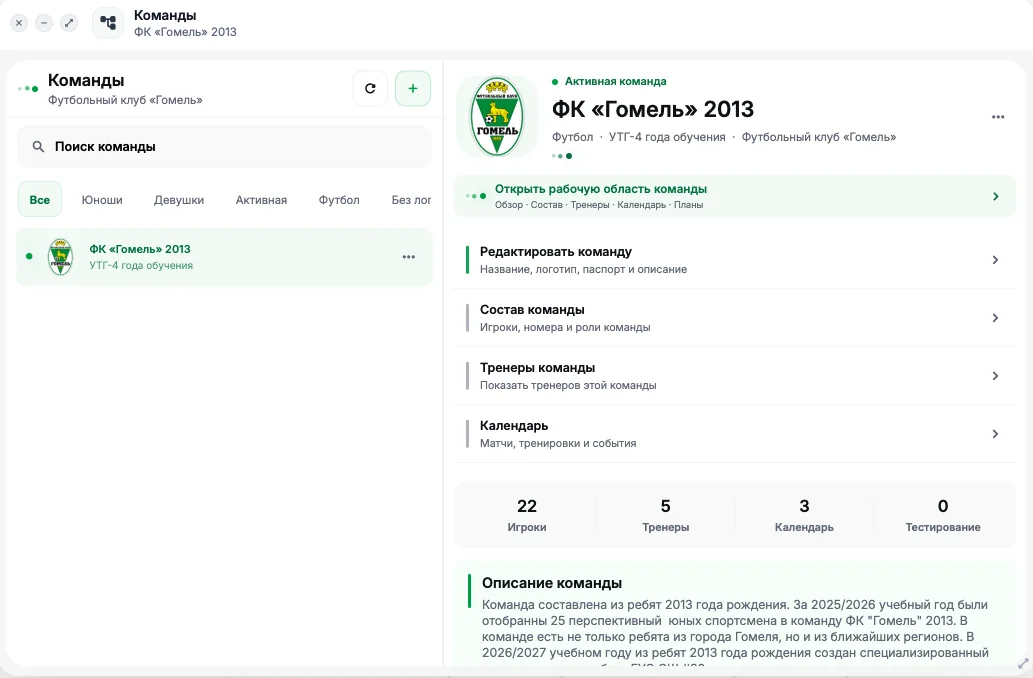The height and width of the screenshot is (678, 1033).
Task: Click the Активная команда status label
Action: coord(615,81)
